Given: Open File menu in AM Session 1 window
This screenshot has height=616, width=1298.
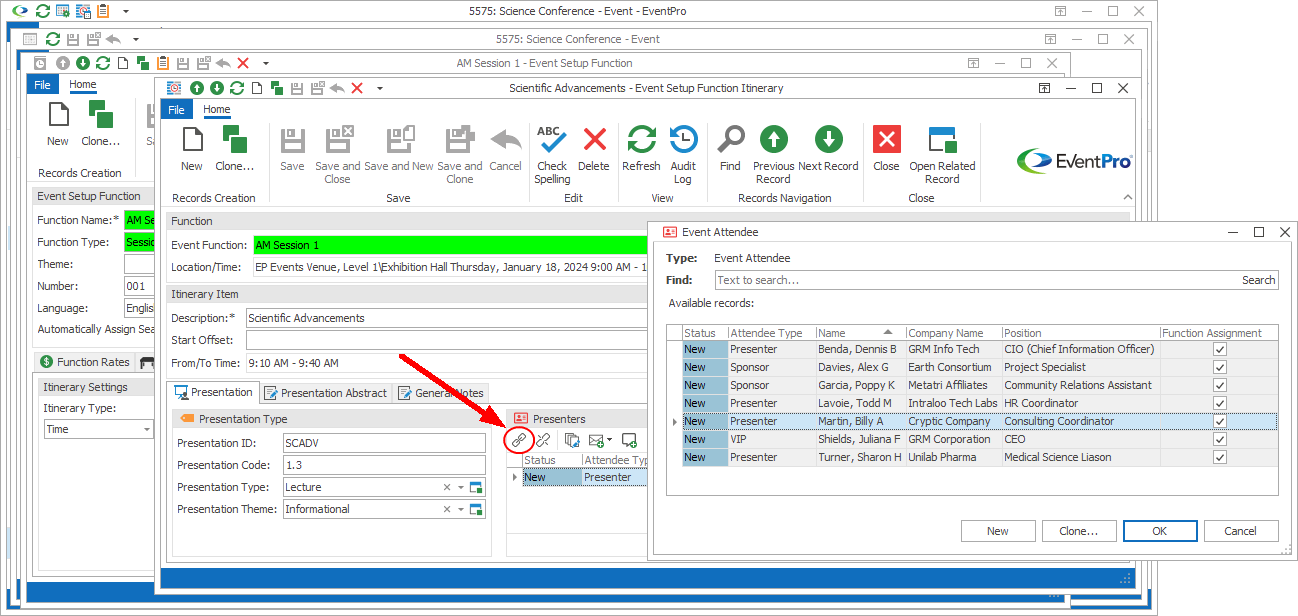Looking at the screenshot, I should point(42,85).
